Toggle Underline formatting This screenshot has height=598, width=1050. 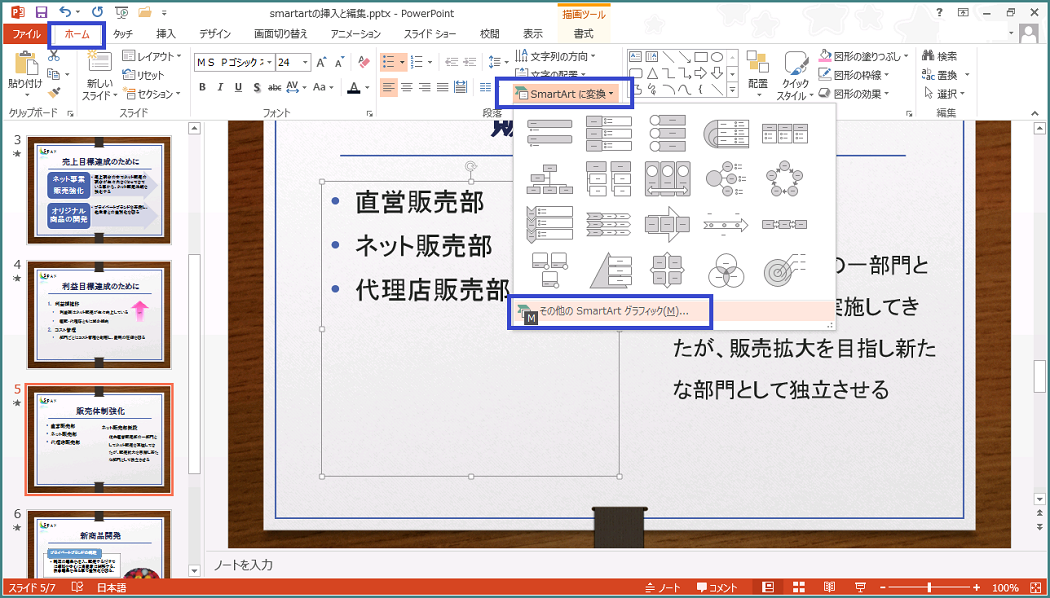238,87
